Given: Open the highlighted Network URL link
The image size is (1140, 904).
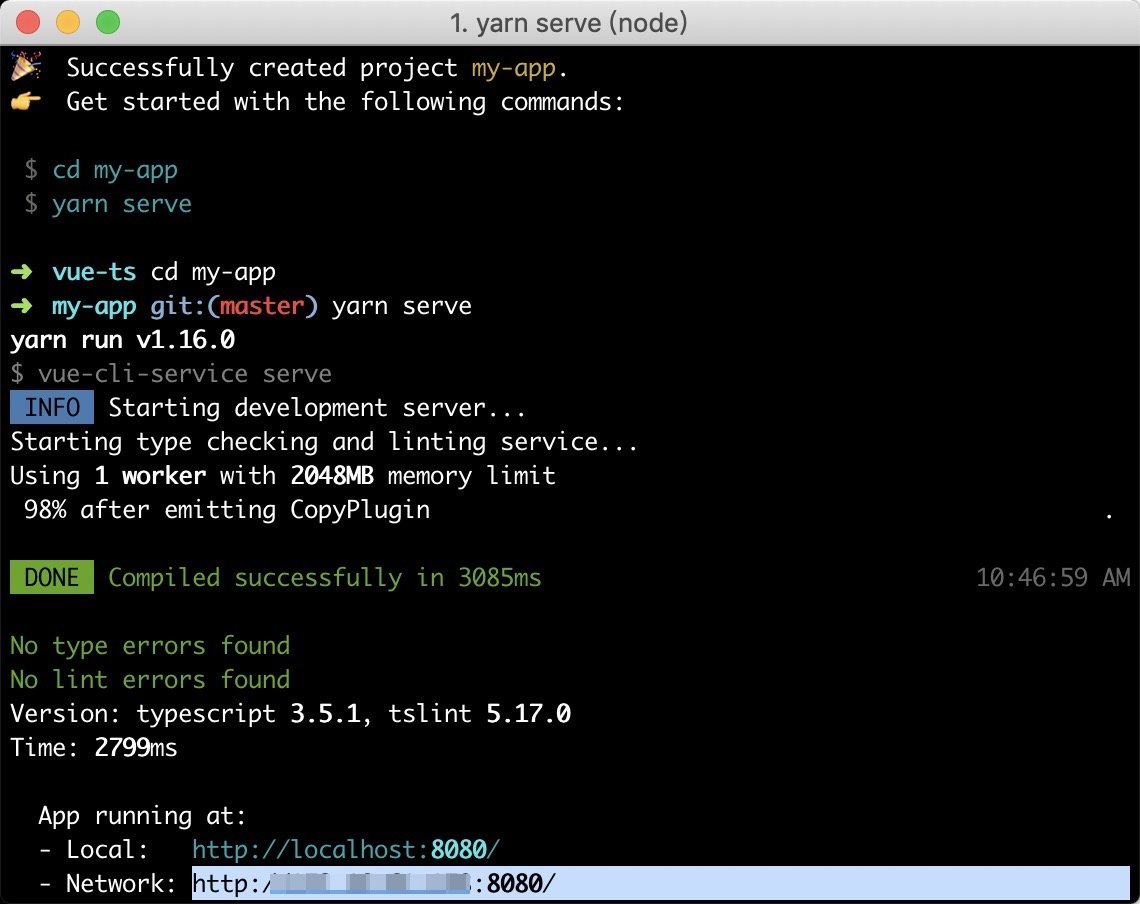Looking at the screenshot, I should tap(373, 884).
